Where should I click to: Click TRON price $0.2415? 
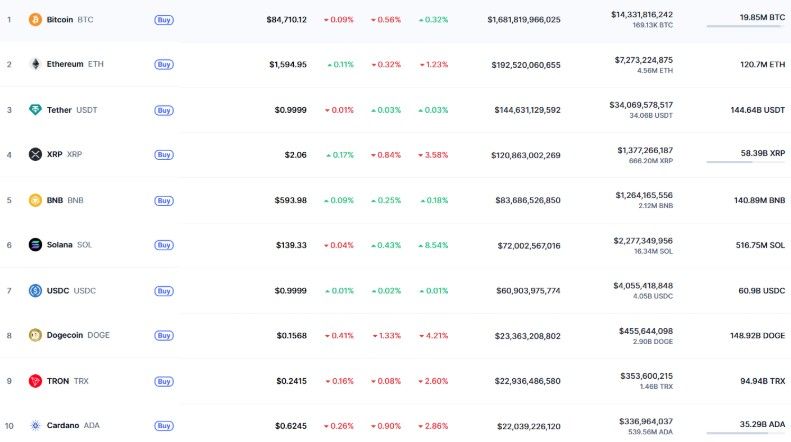point(291,381)
